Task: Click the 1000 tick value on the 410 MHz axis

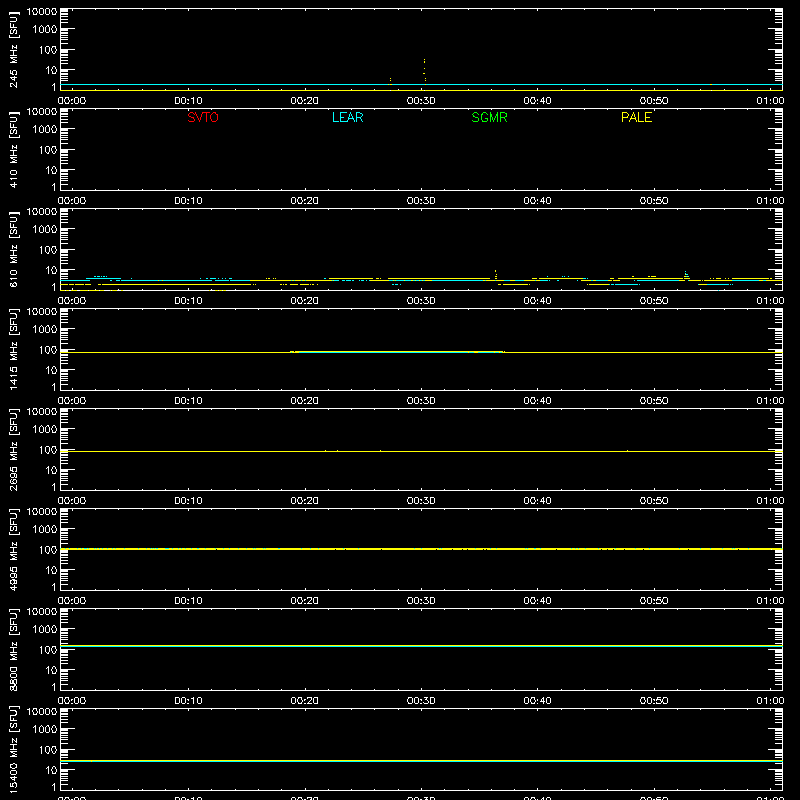Action: tap(45, 130)
